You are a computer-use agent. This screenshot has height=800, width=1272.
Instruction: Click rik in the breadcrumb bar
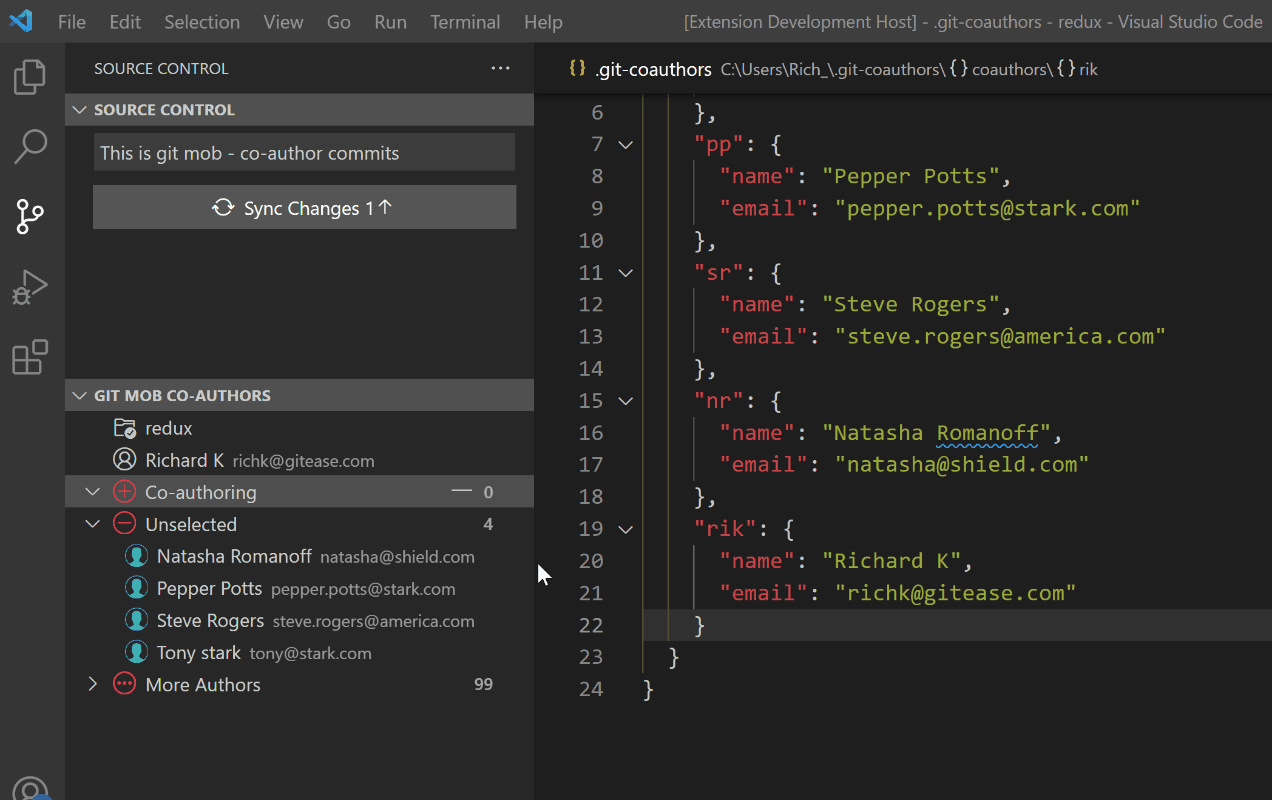(x=1088, y=69)
